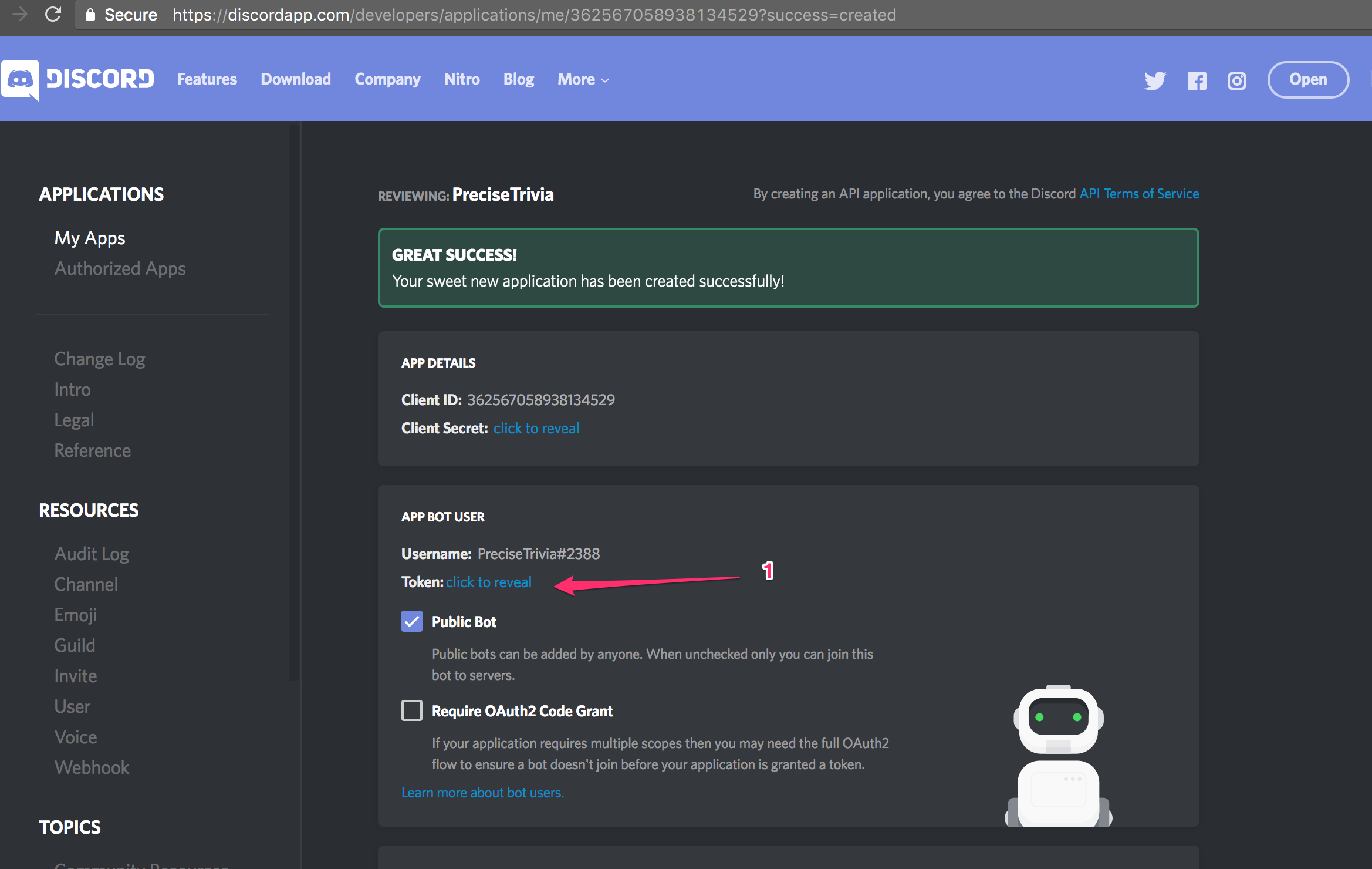Click the Open button
This screenshot has width=1372, height=869.
click(x=1307, y=79)
